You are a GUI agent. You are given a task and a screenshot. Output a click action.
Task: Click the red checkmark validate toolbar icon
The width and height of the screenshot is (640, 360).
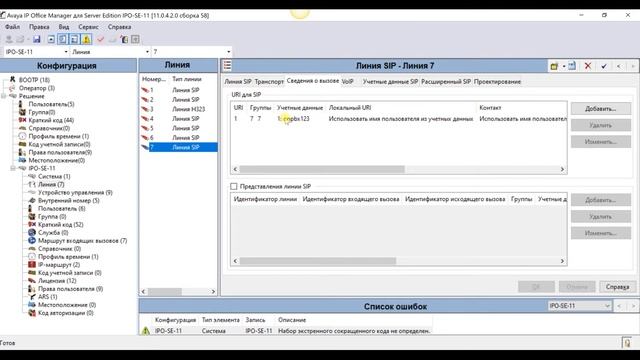[100, 39]
